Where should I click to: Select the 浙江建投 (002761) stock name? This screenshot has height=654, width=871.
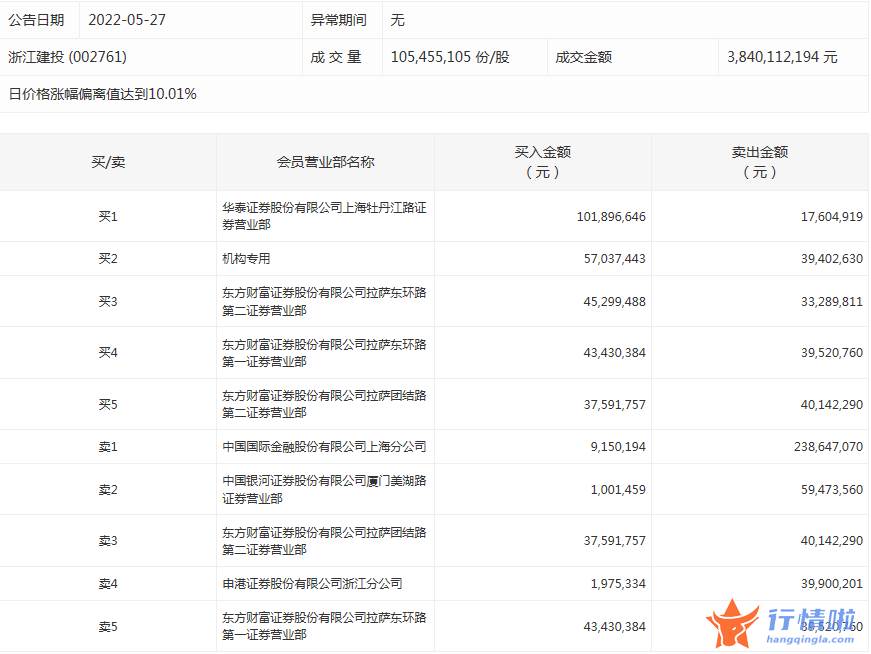pyautogui.click(x=67, y=57)
